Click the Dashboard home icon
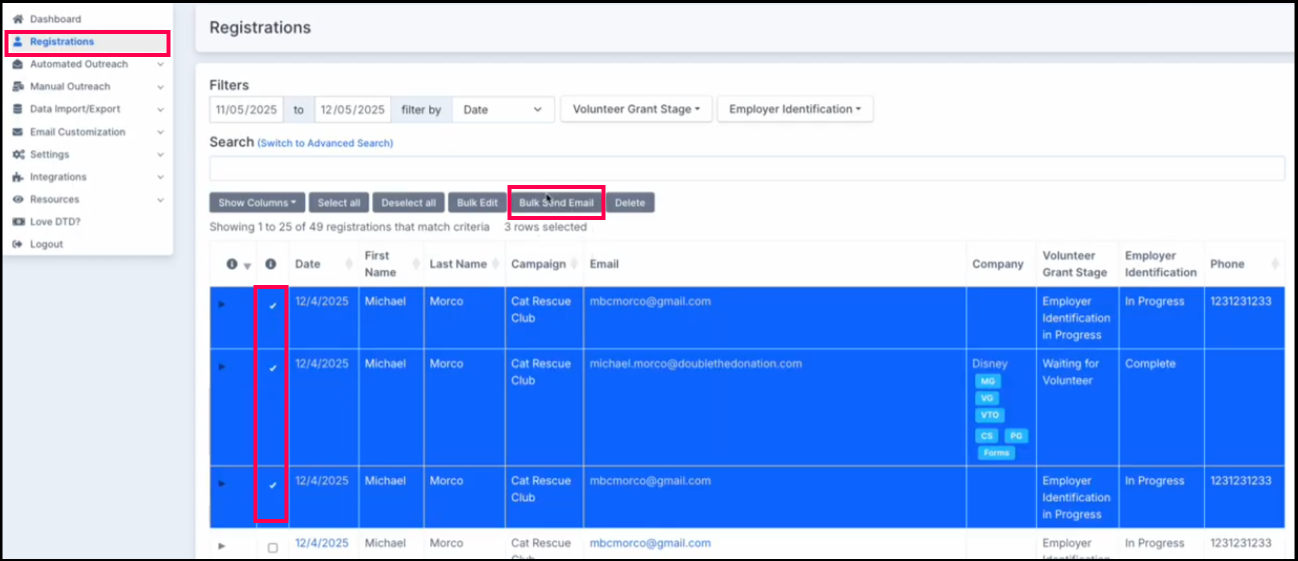The height and width of the screenshot is (561, 1298). (x=18, y=19)
